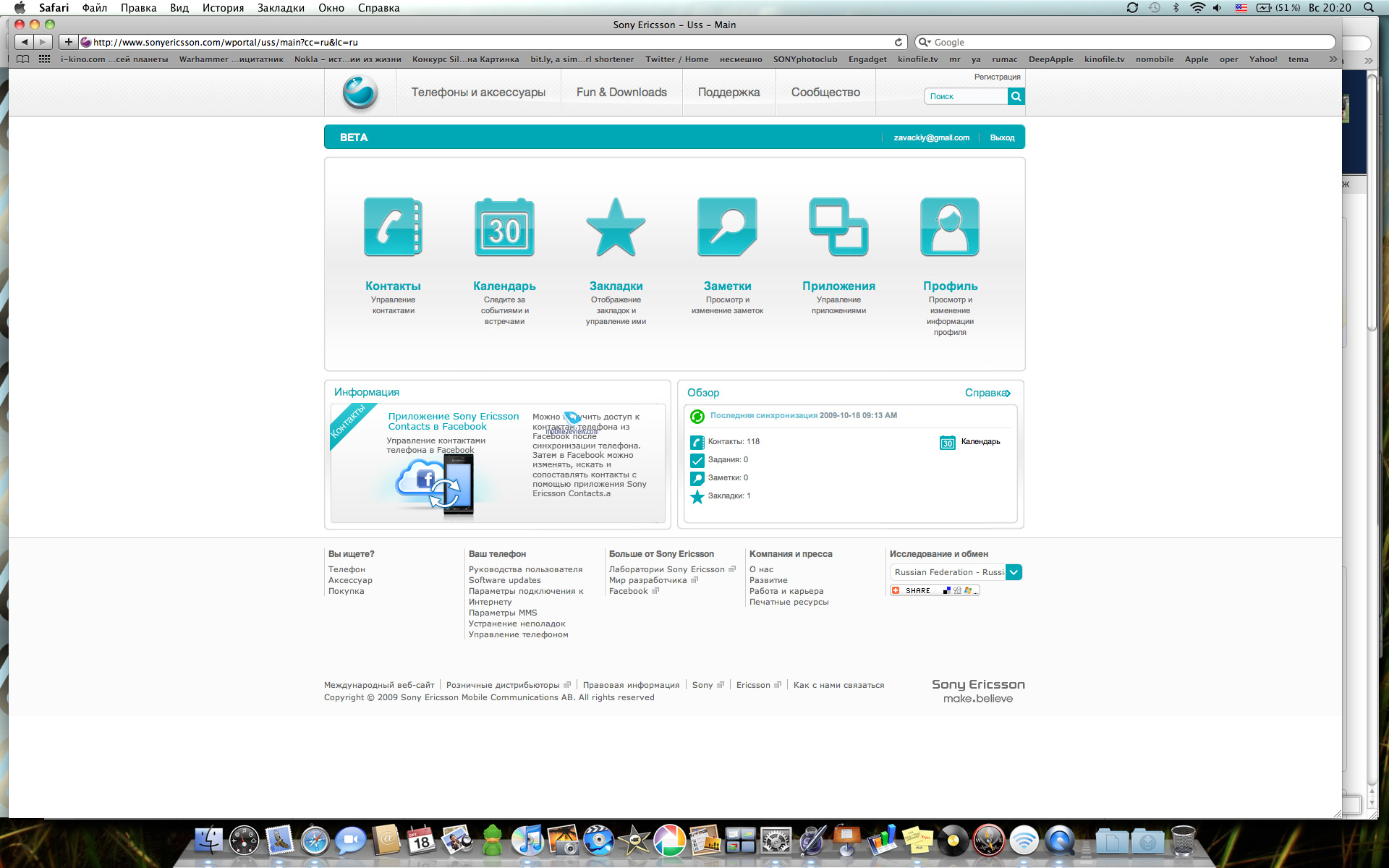The height and width of the screenshot is (868, 1389).
Task: Click the Параметры MMS footer link
Action: pyautogui.click(x=503, y=613)
